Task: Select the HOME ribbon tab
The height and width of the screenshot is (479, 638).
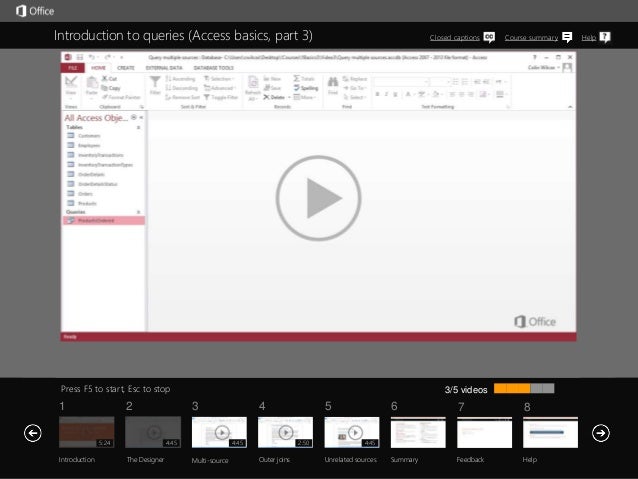Action: (x=98, y=68)
